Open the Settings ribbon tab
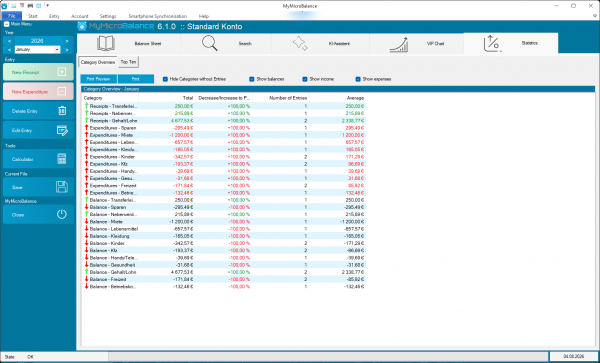The image size is (600, 363). [x=108, y=16]
